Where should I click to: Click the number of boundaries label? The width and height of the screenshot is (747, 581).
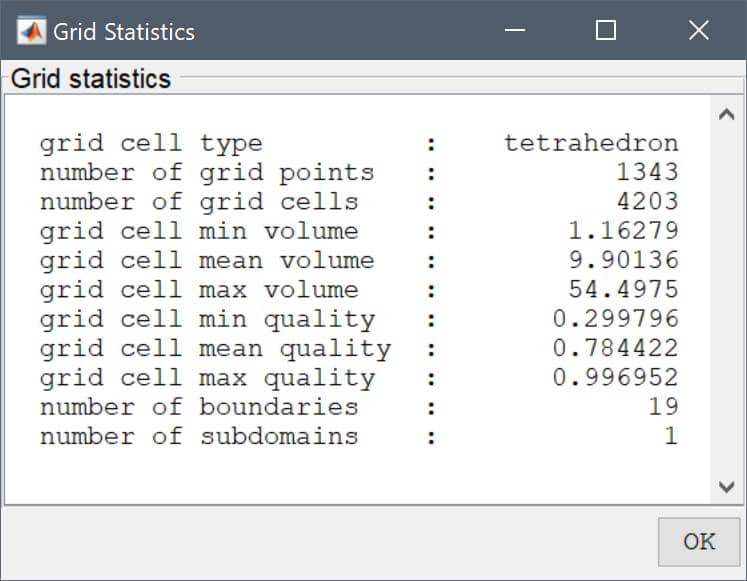[199, 407]
